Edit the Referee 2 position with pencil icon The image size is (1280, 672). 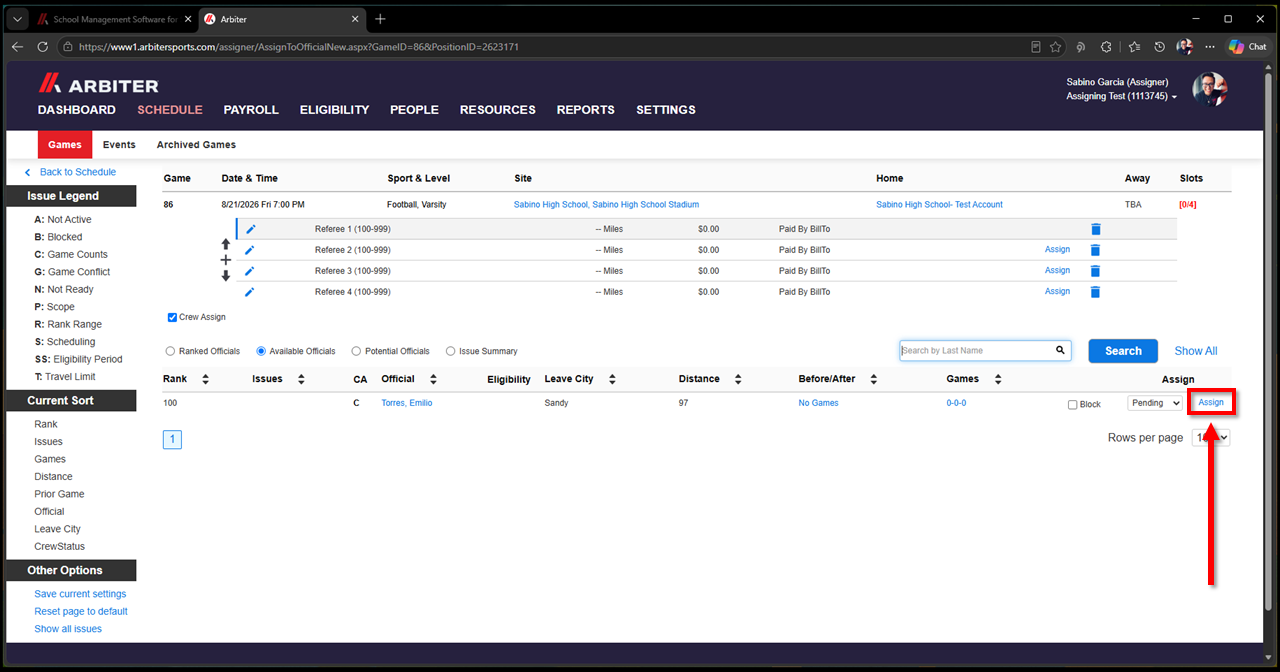click(250, 250)
